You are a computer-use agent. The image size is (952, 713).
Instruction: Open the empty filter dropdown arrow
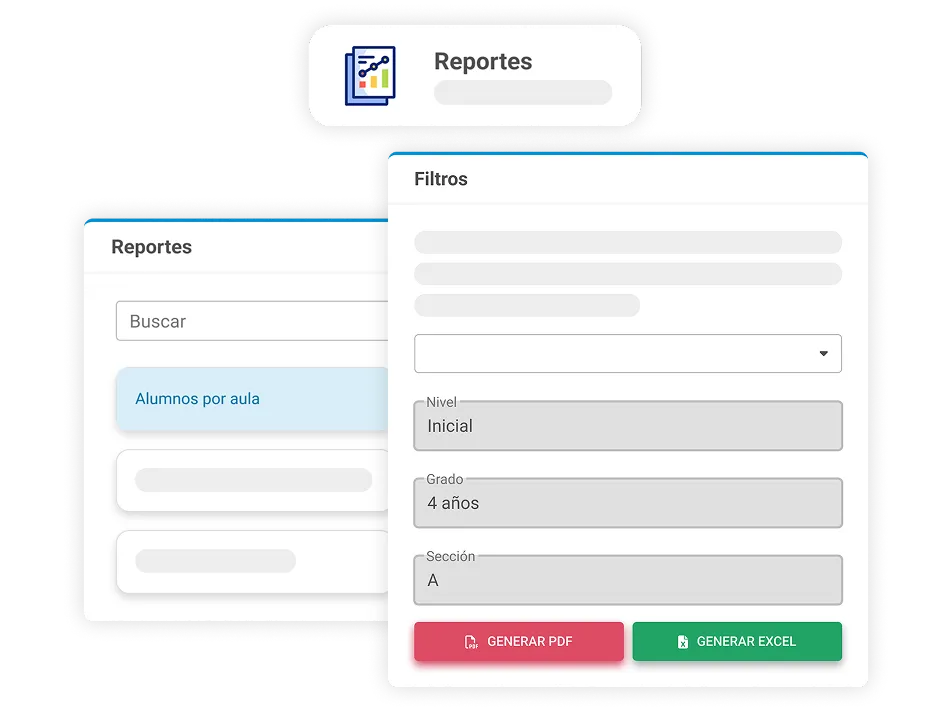click(823, 353)
